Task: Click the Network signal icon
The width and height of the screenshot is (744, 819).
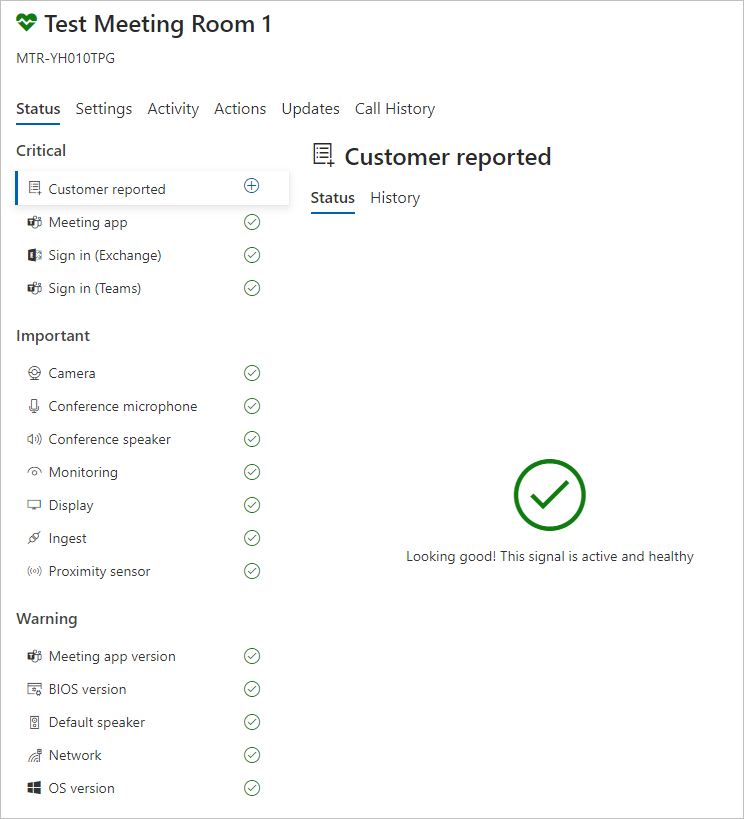Action: 34,755
